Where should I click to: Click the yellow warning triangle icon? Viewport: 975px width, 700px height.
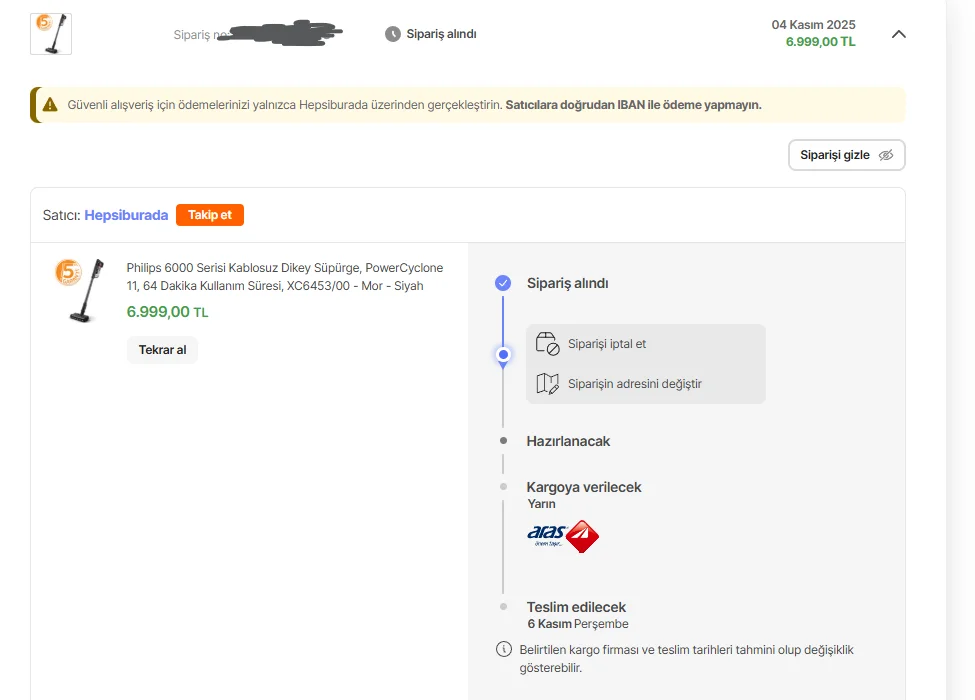click(x=50, y=104)
